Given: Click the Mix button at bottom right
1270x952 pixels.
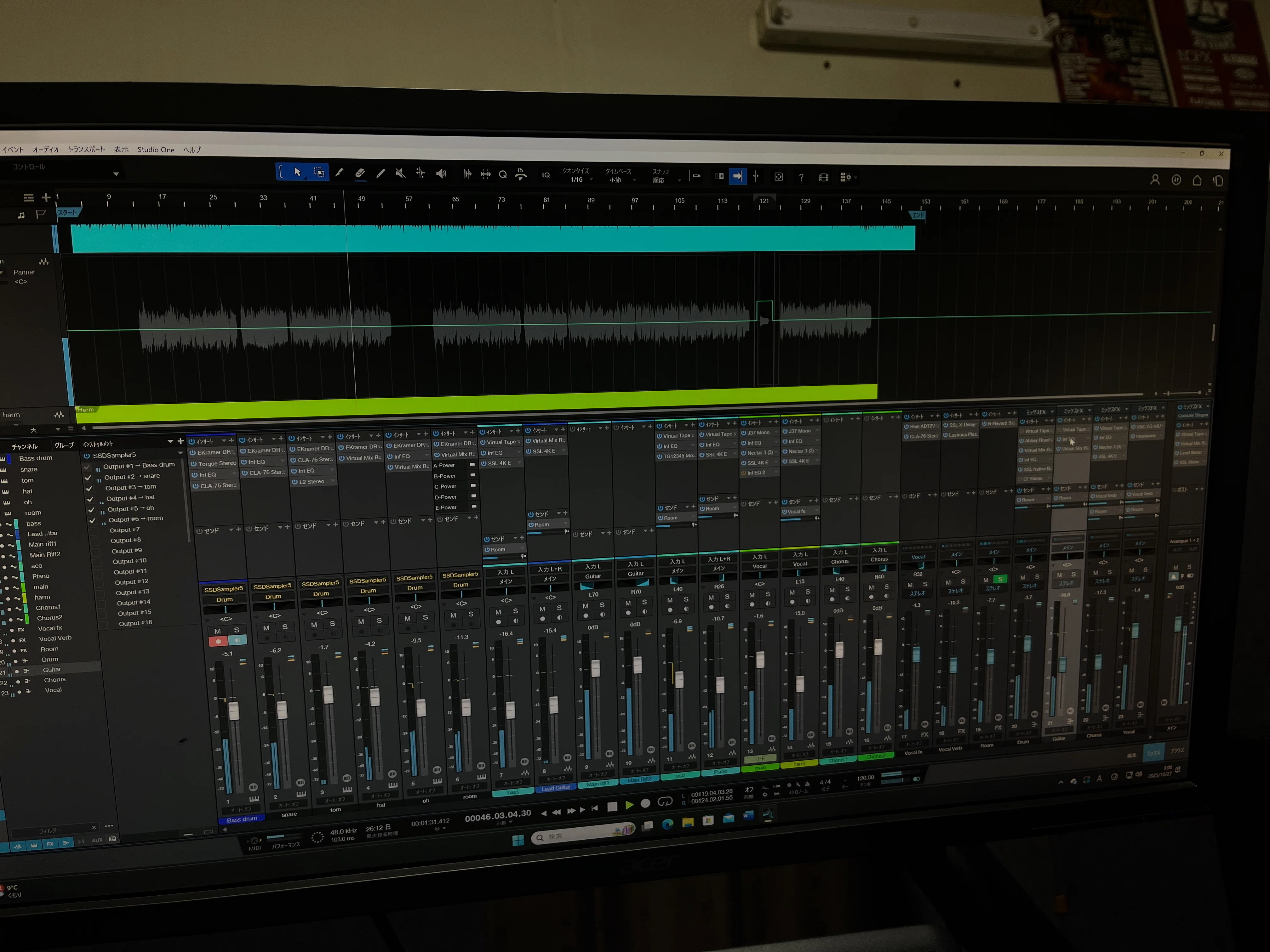Looking at the screenshot, I should [x=1153, y=753].
